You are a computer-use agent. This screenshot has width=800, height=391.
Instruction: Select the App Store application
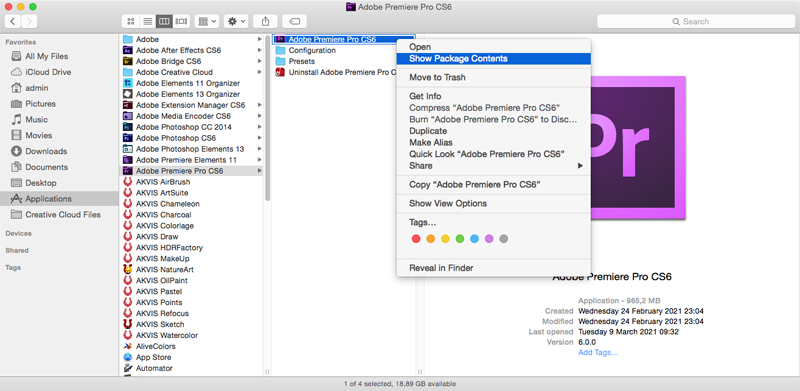coord(154,357)
